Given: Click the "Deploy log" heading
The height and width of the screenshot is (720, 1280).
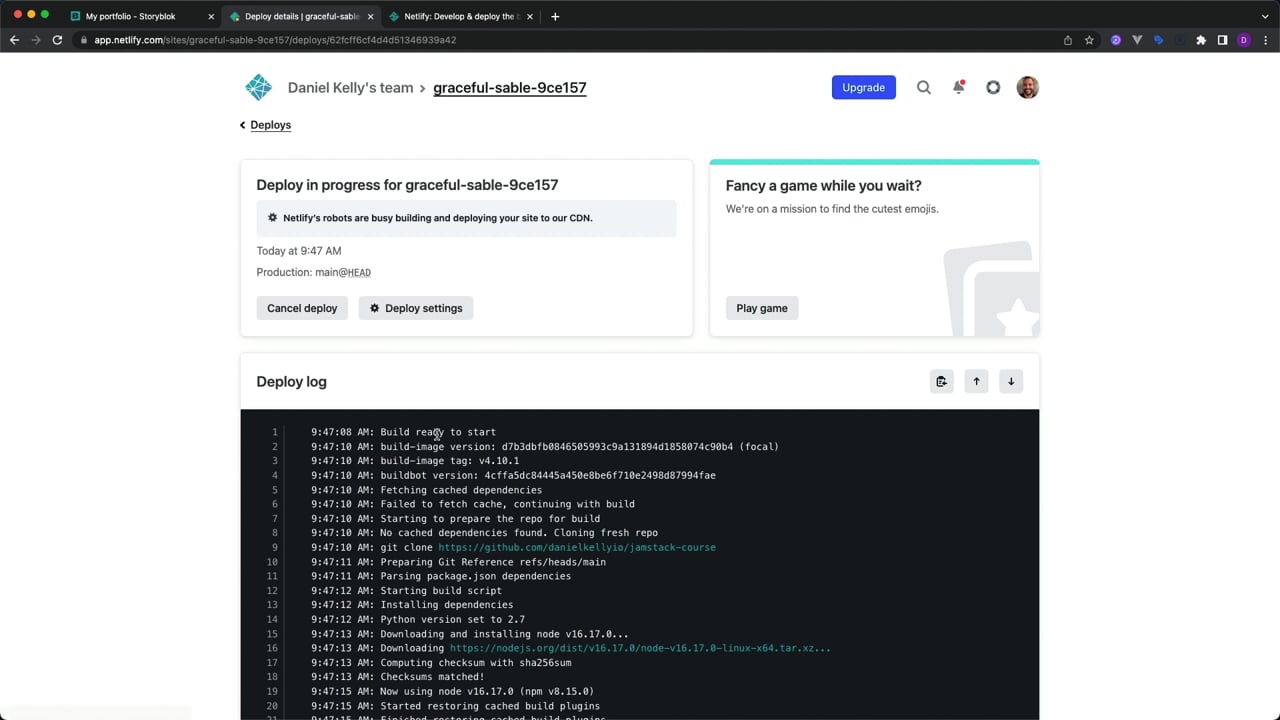Looking at the screenshot, I should click(x=291, y=382).
